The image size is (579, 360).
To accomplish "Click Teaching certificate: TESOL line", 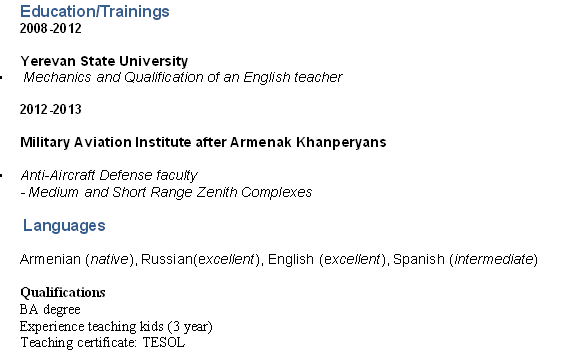I will click(x=103, y=343).
